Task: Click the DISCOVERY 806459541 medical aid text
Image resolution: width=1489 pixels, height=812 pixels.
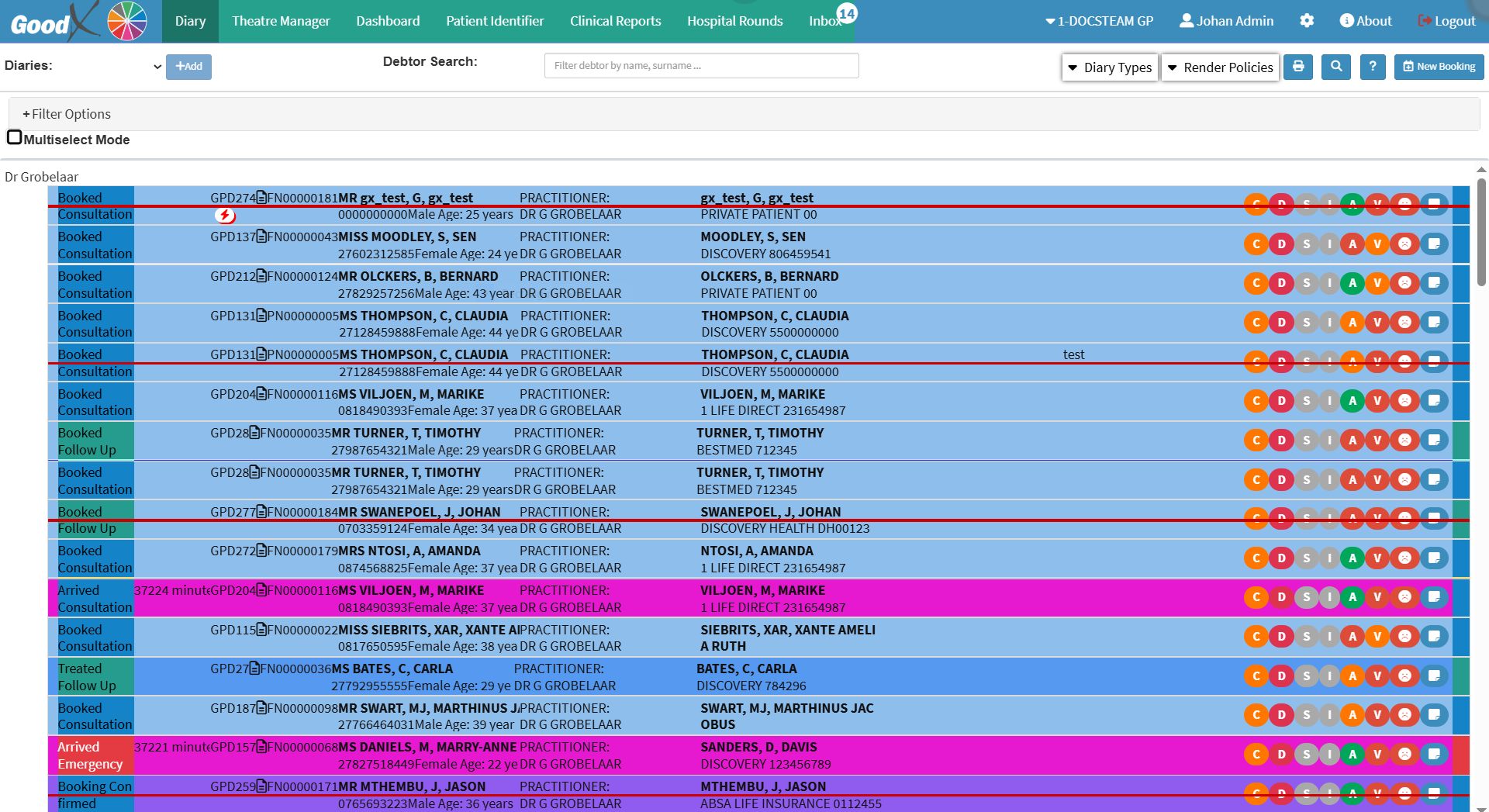Action: tap(766, 254)
